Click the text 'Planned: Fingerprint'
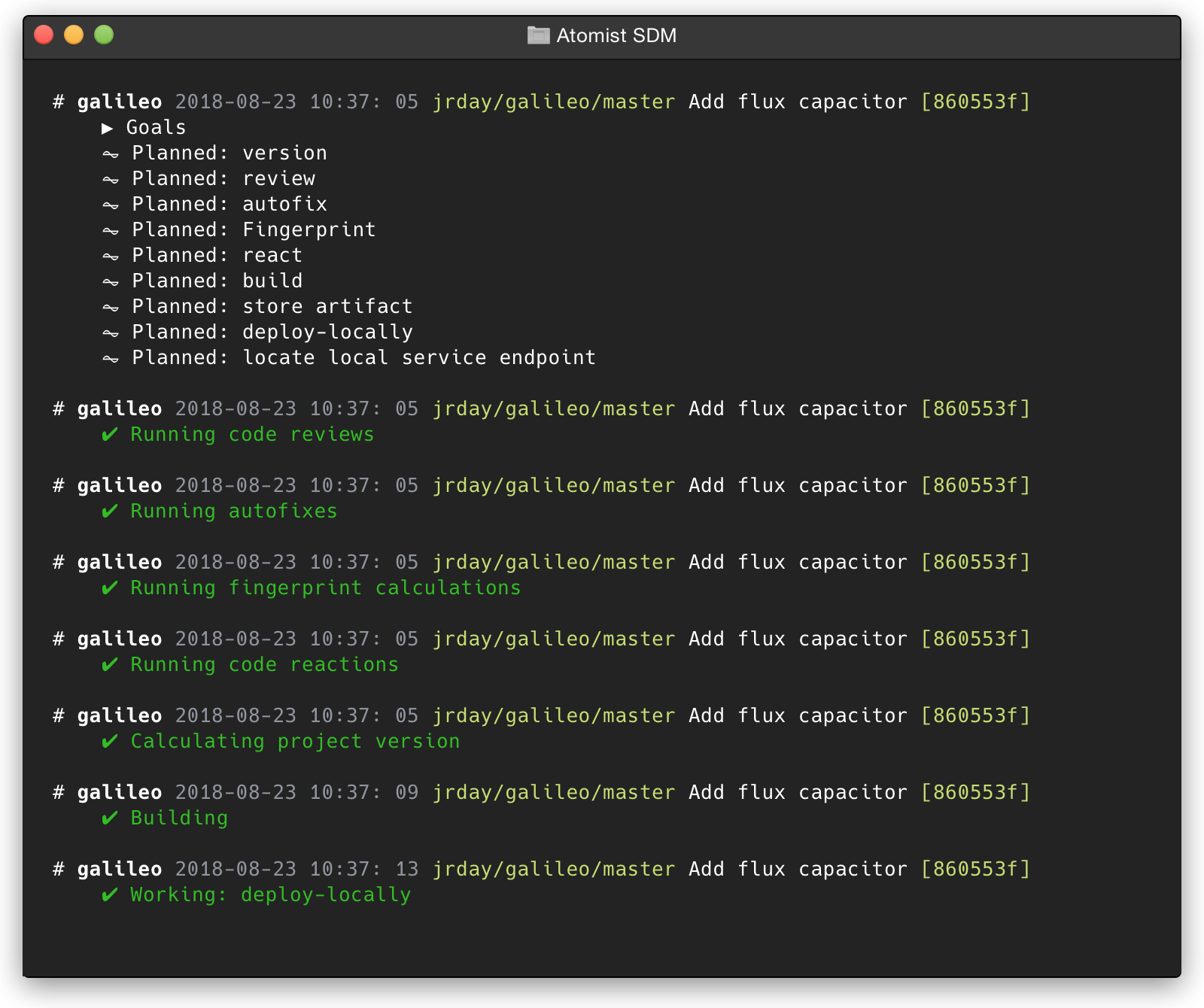The height and width of the screenshot is (1008, 1204). [254, 229]
